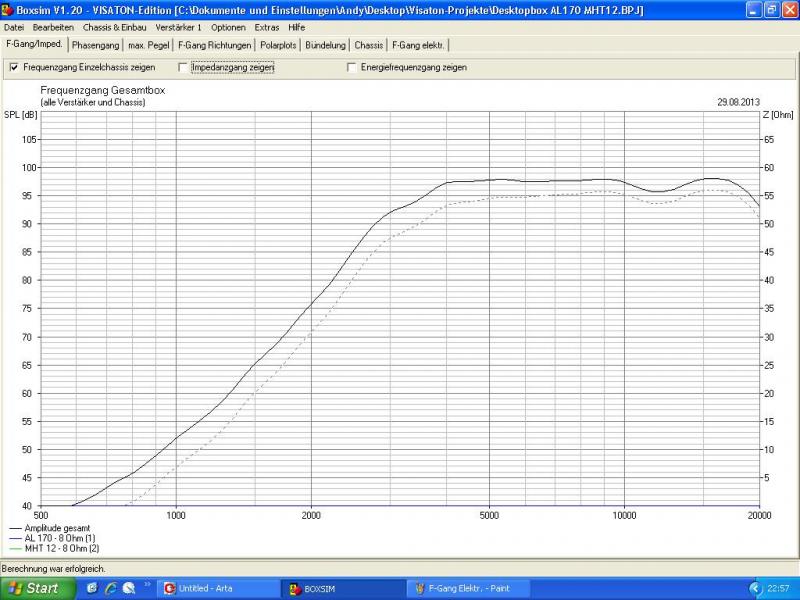This screenshot has width=800, height=600.
Task: Click the second Quick Launch icon in the taskbar
Action: tap(110, 588)
